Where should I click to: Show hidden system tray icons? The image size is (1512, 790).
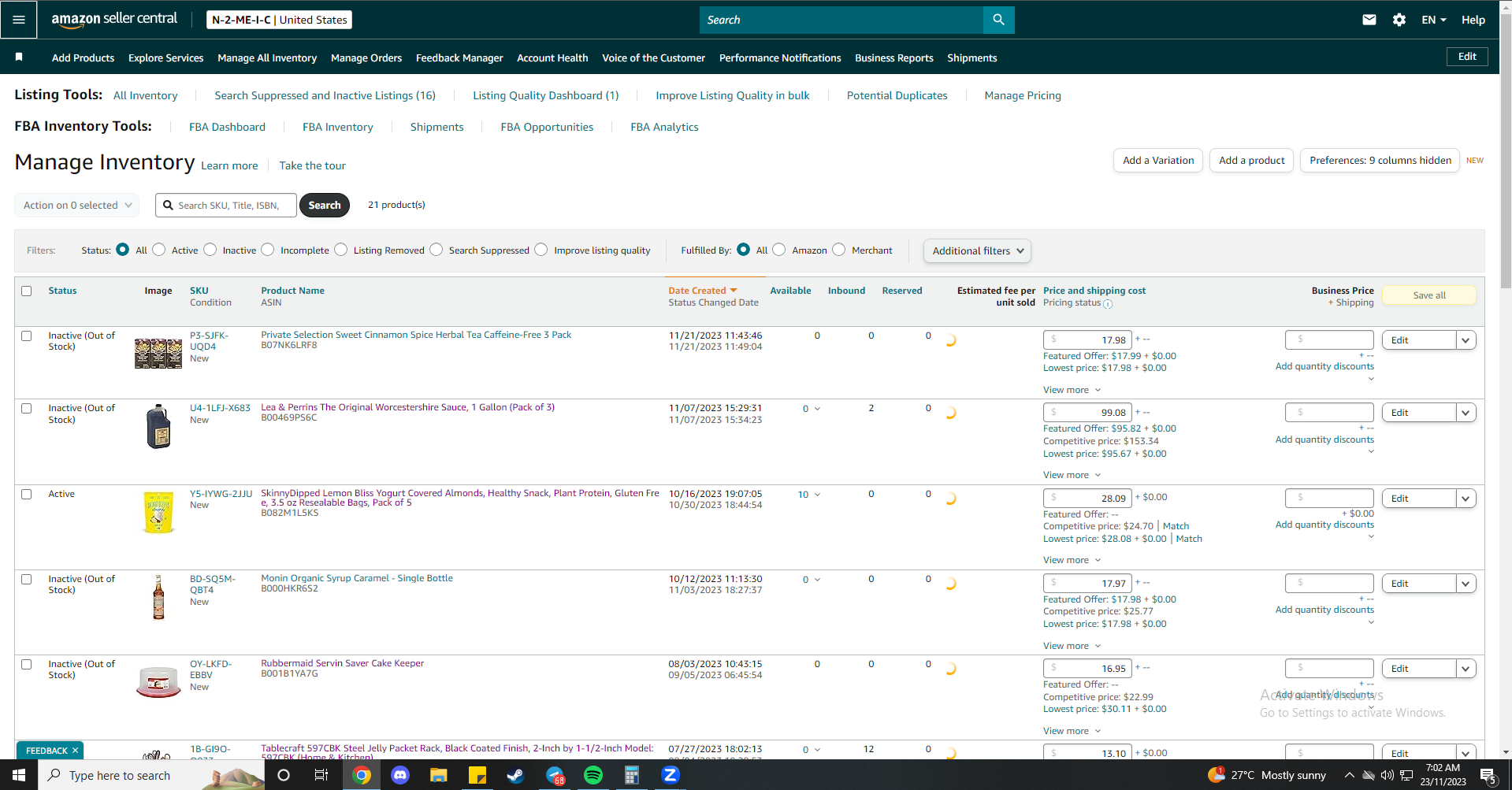(x=1349, y=775)
